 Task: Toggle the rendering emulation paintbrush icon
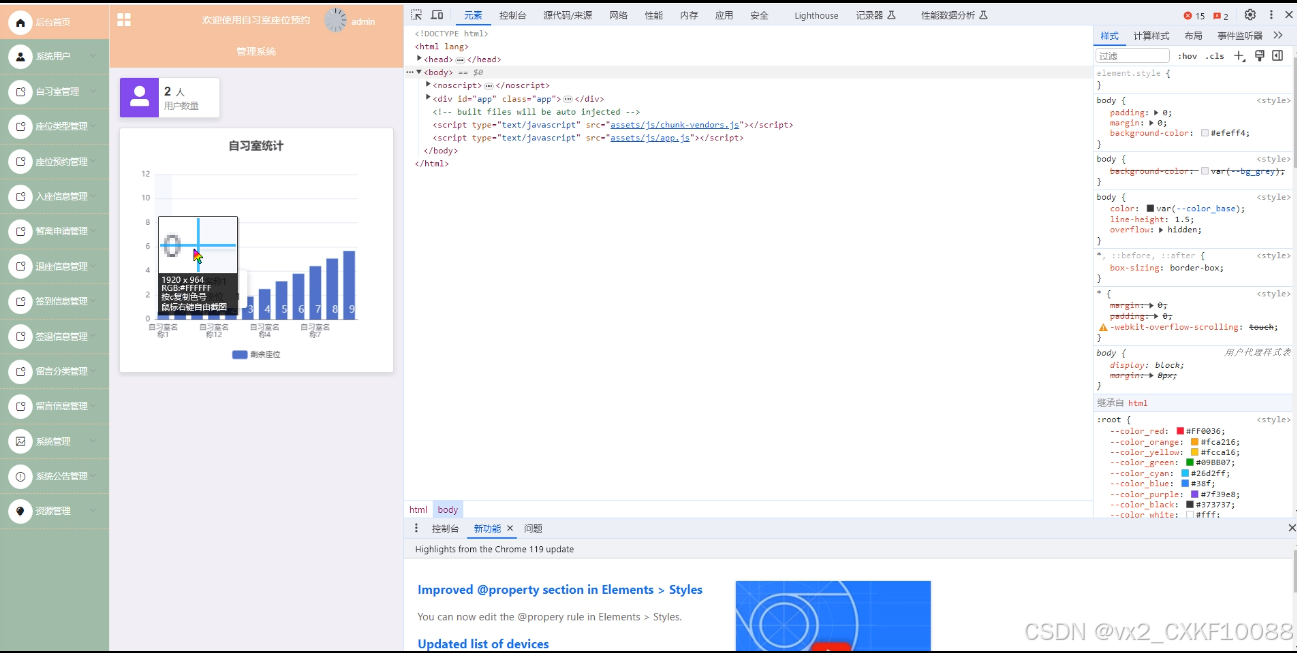coord(1260,56)
